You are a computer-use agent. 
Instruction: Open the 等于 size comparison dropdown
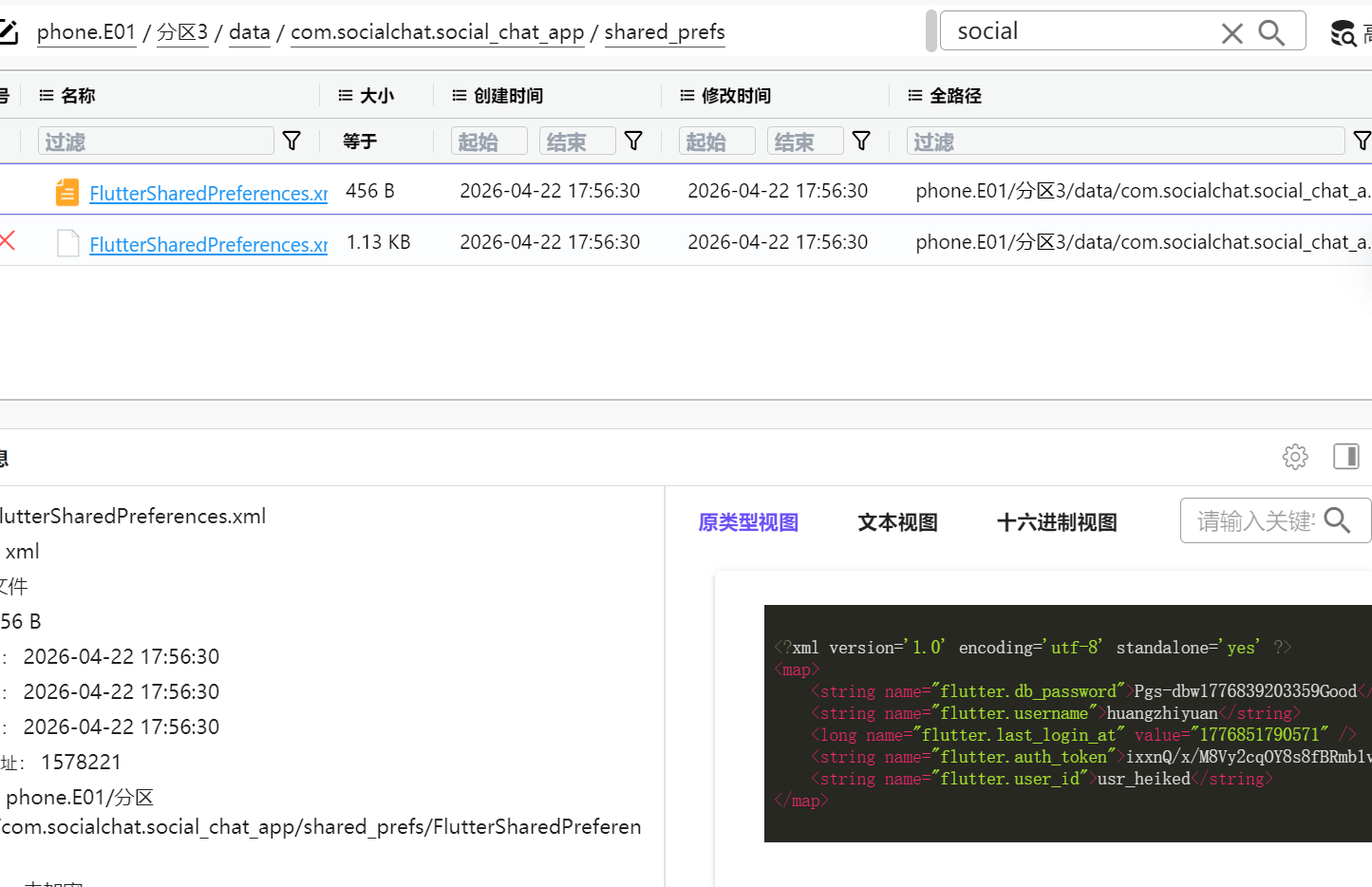pyautogui.click(x=360, y=142)
